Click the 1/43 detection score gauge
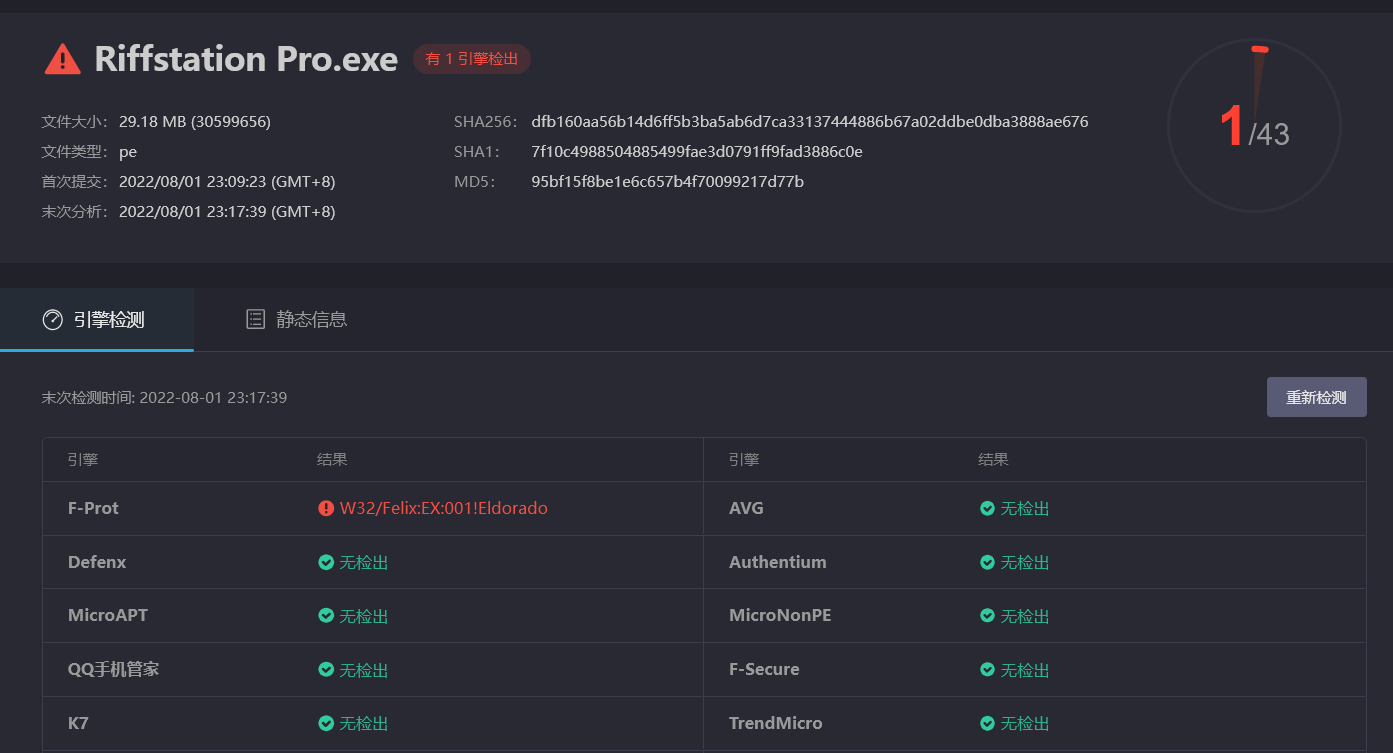The width and height of the screenshot is (1393, 753). pos(1253,126)
